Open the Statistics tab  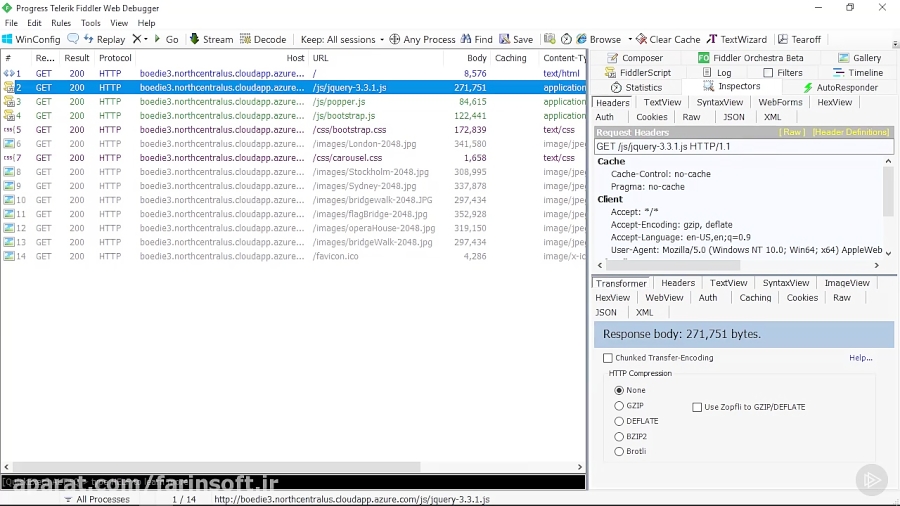coord(636,88)
